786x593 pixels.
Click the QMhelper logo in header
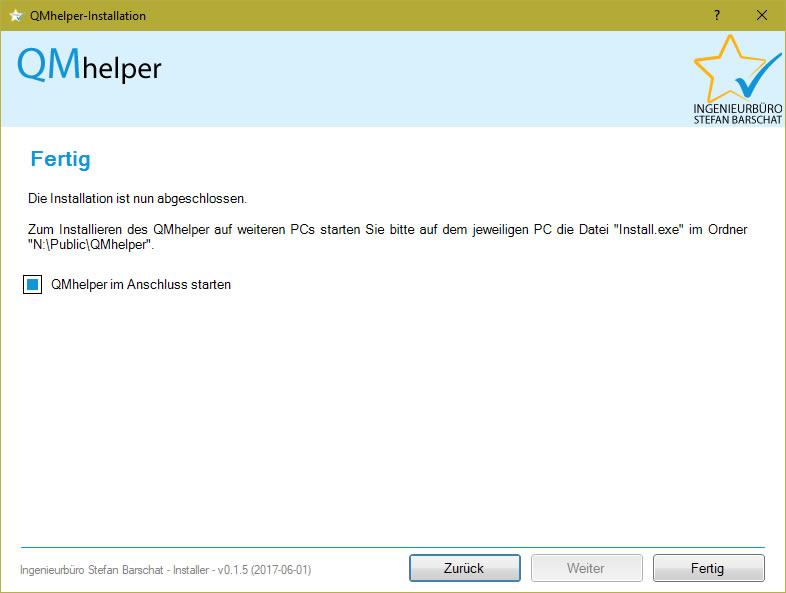[89, 65]
